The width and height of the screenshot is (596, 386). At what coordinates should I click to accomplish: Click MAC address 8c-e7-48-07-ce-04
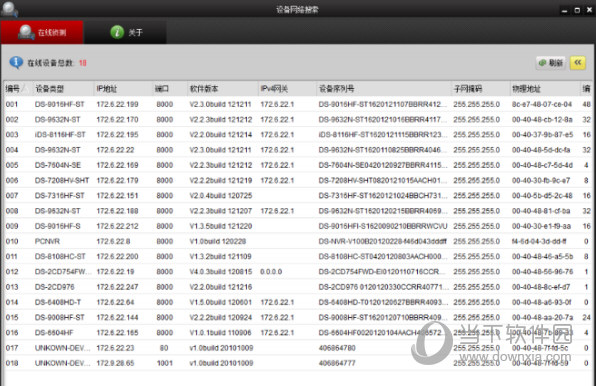click(x=542, y=104)
